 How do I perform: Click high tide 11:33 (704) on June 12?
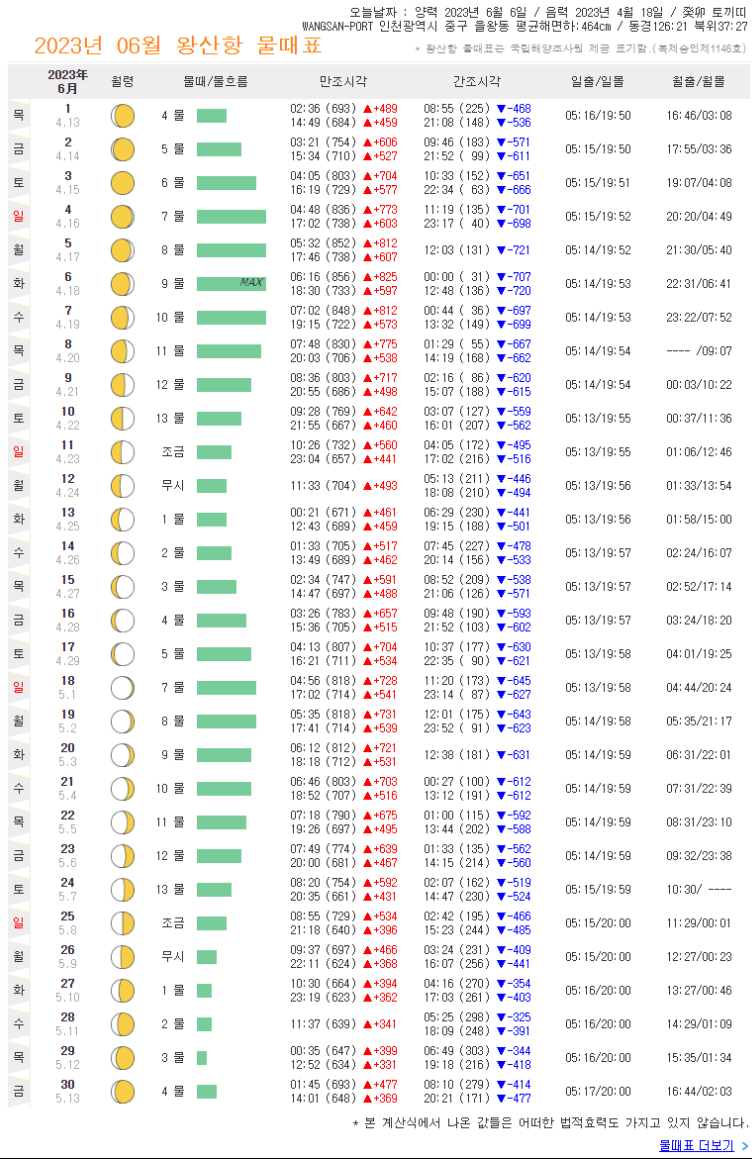[323, 486]
